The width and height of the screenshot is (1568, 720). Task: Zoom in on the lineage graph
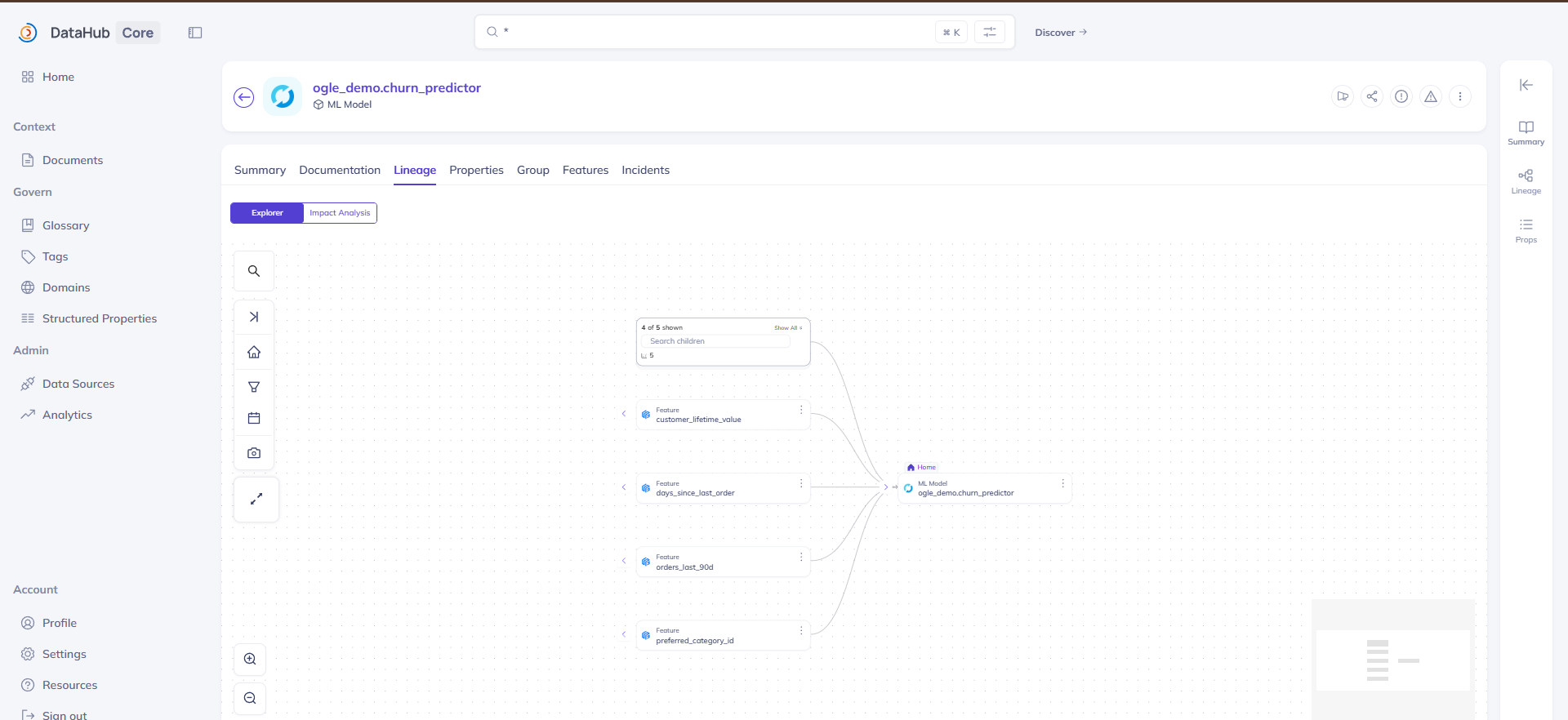point(250,659)
